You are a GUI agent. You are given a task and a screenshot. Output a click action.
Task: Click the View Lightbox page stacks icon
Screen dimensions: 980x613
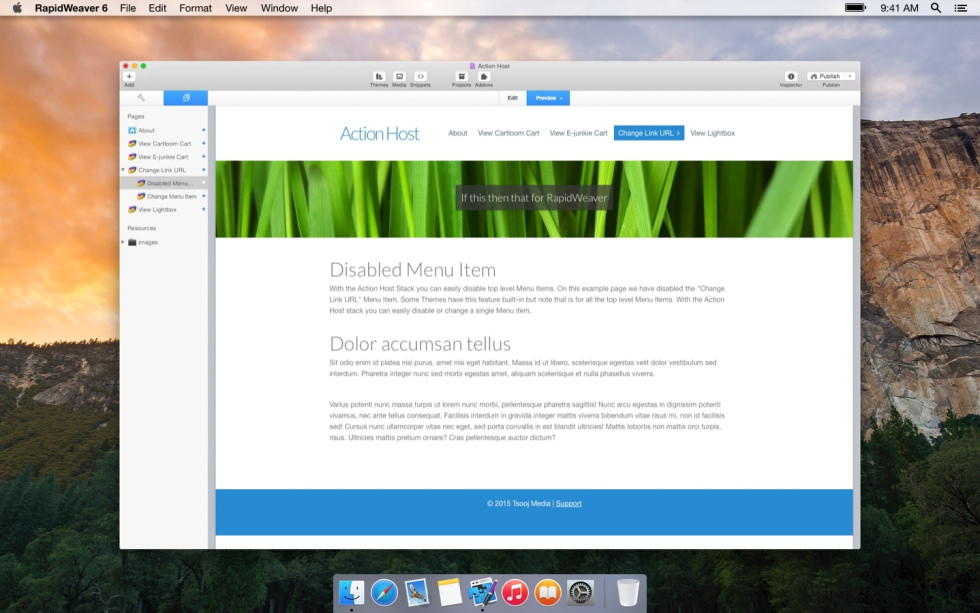(132, 209)
